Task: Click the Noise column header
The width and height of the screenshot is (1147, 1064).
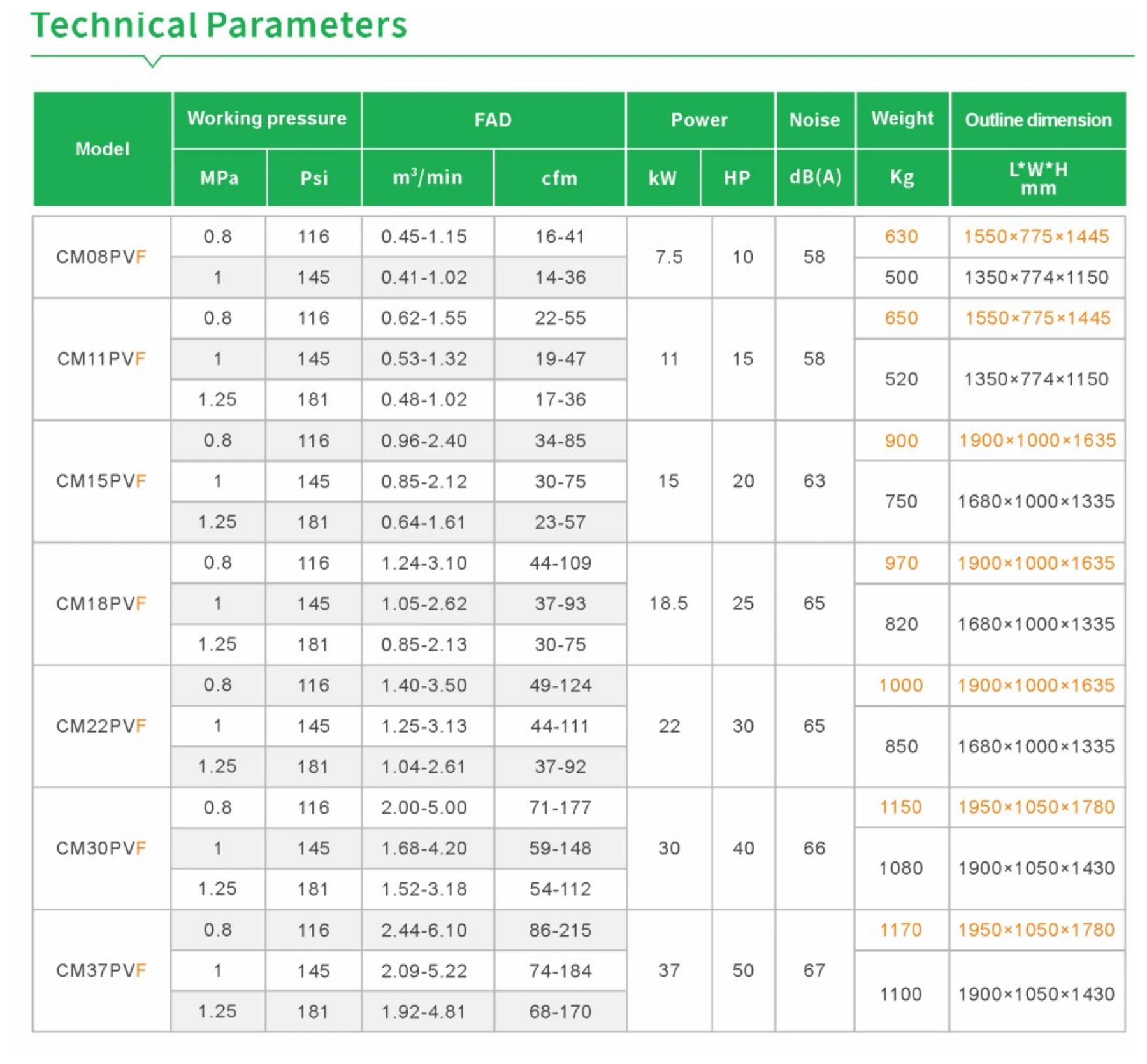Action: point(815,120)
